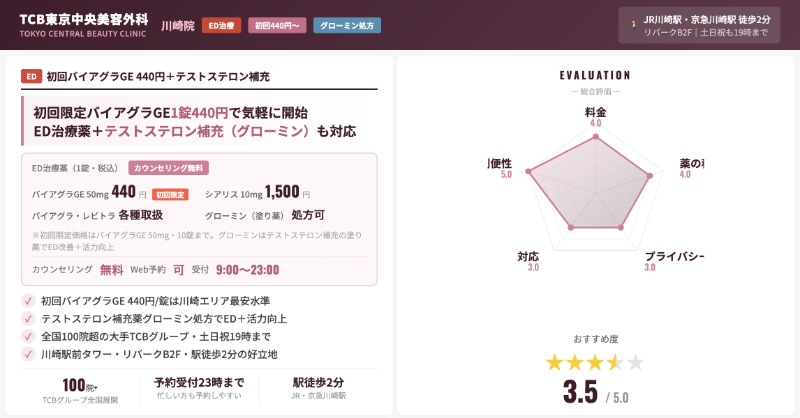Click the 初回440円〜 header tag
Screen dimensions: 800x418
coord(276,25)
